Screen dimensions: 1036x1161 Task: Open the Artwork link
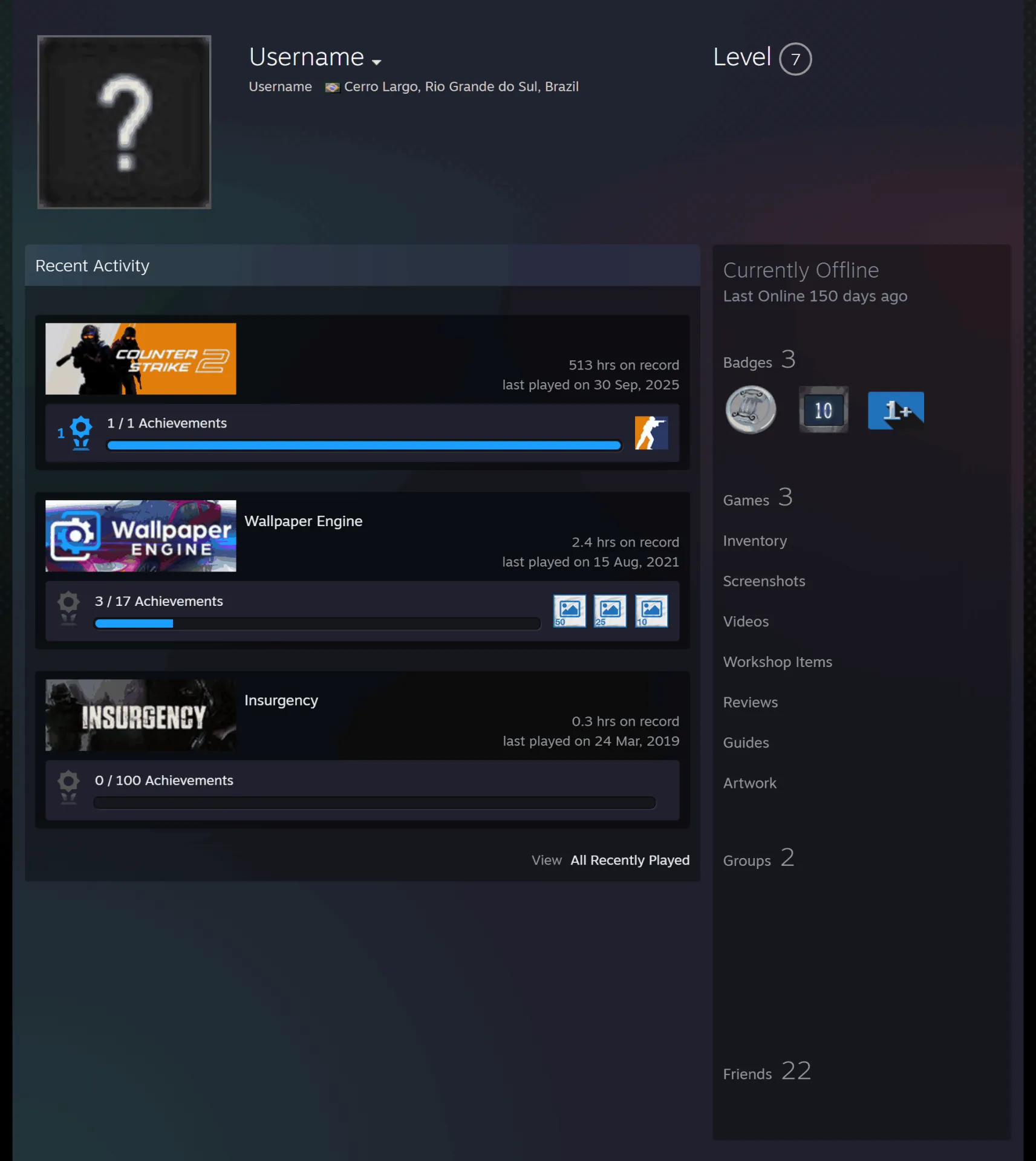tap(749, 783)
